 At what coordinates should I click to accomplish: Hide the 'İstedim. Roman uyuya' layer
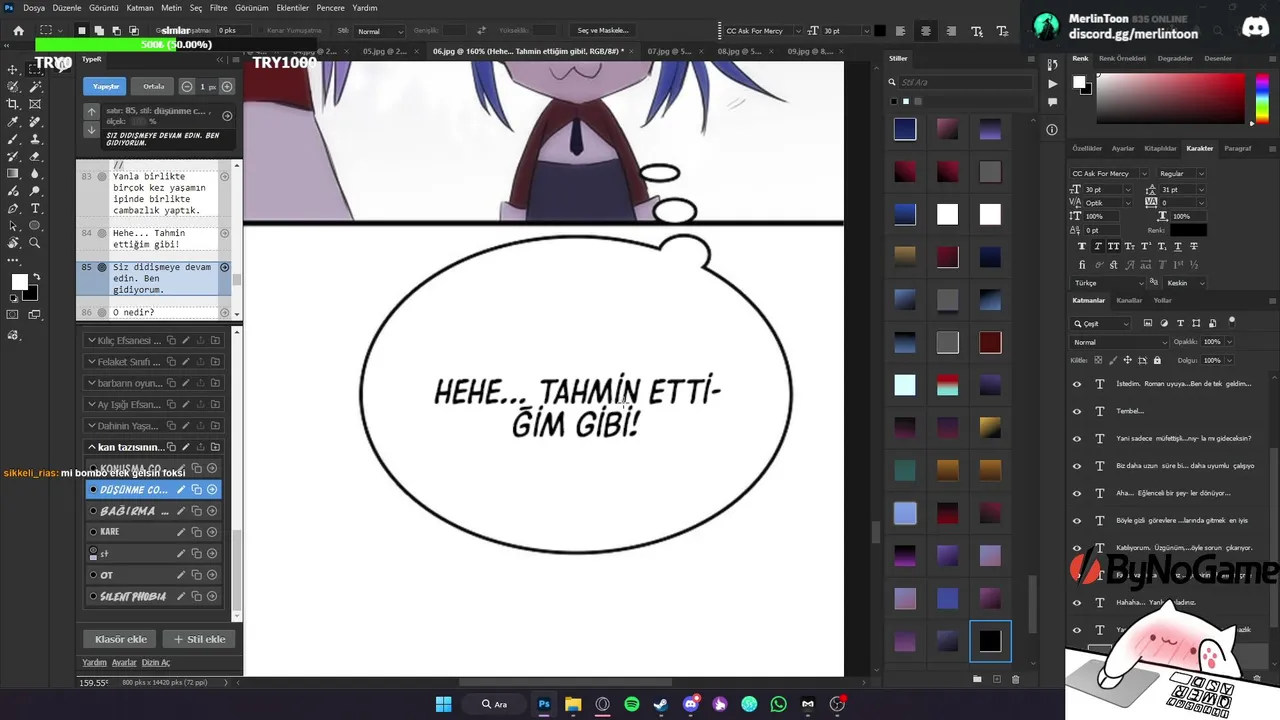tap(1077, 384)
